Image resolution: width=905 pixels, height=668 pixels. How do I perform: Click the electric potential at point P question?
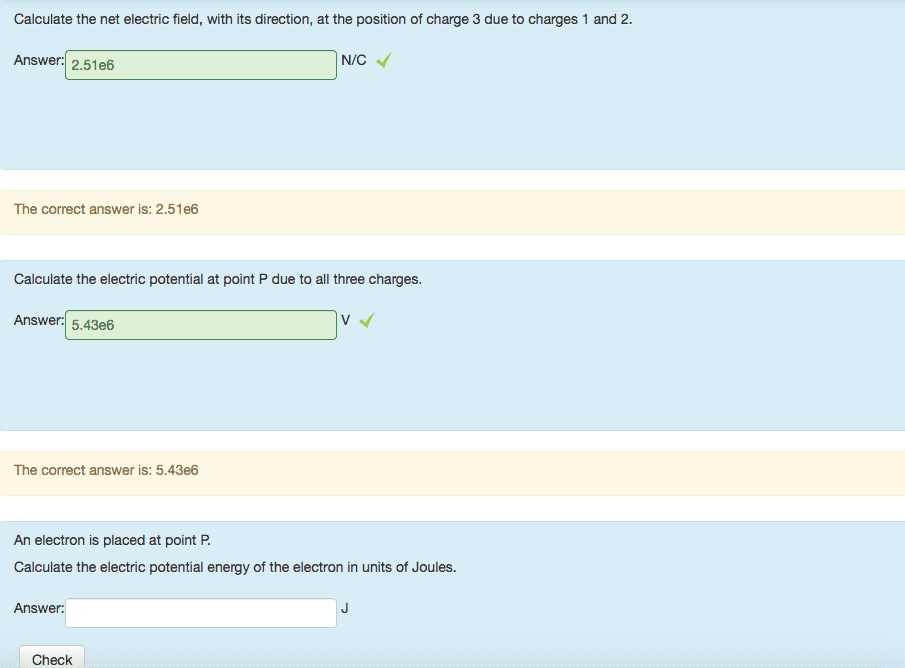218,279
